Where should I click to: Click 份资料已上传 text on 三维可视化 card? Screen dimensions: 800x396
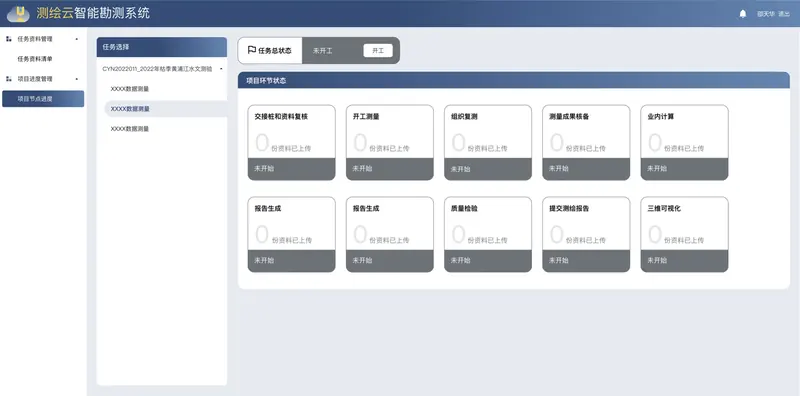coord(684,240)
